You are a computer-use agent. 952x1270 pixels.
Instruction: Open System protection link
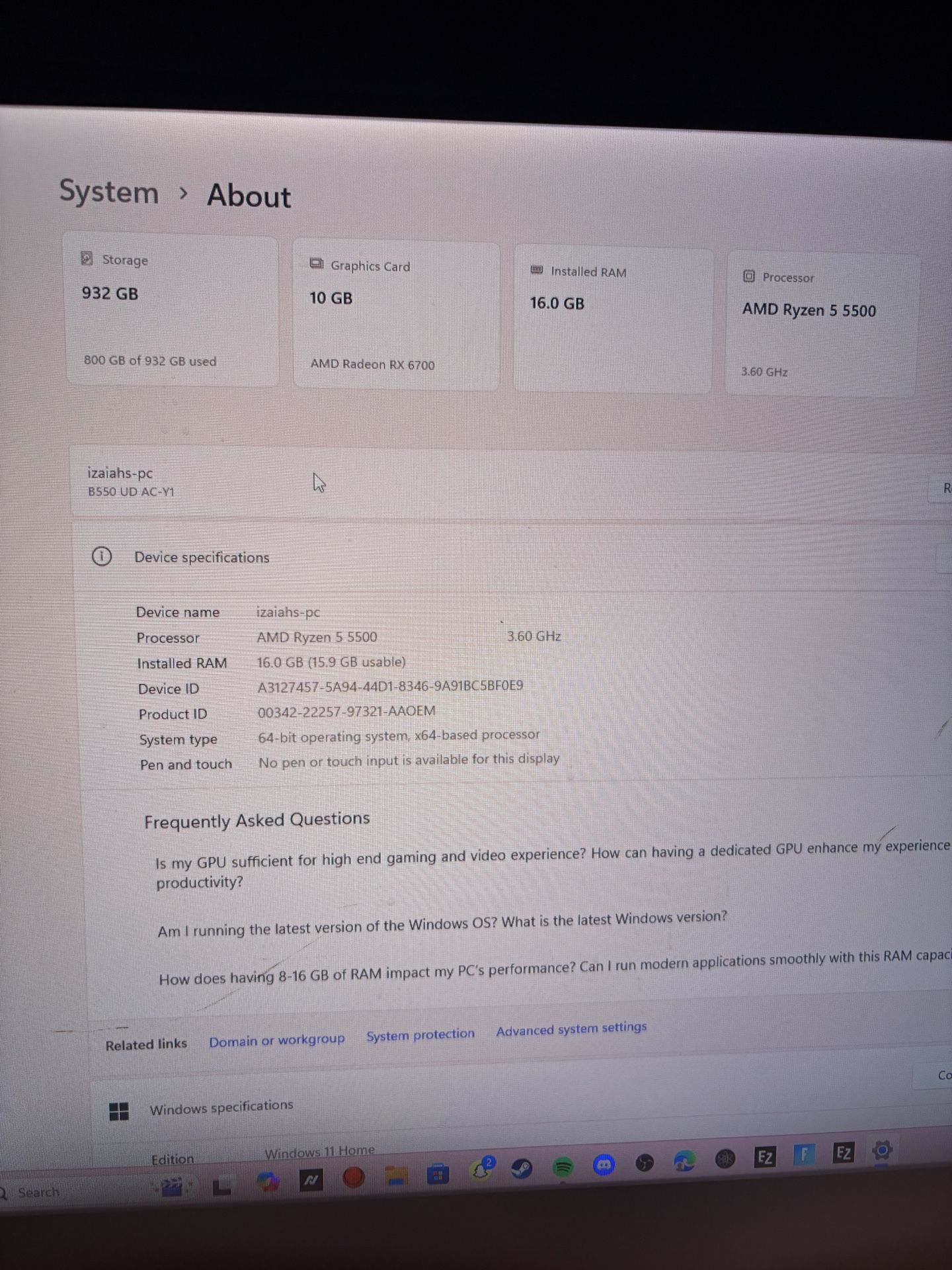(x=420, y=1035)
